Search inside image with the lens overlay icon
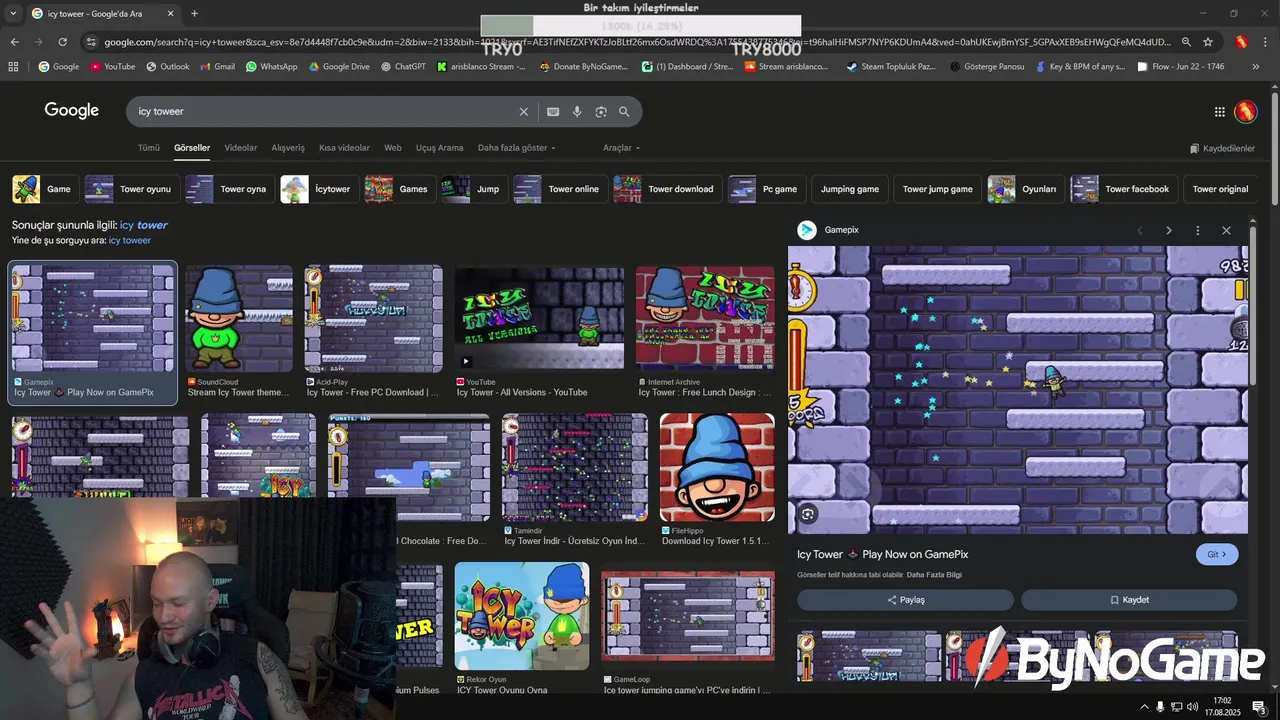Image resolution: width=1280 pixels, height=720 pixels. pyautogui.click(x=808, y=514)
